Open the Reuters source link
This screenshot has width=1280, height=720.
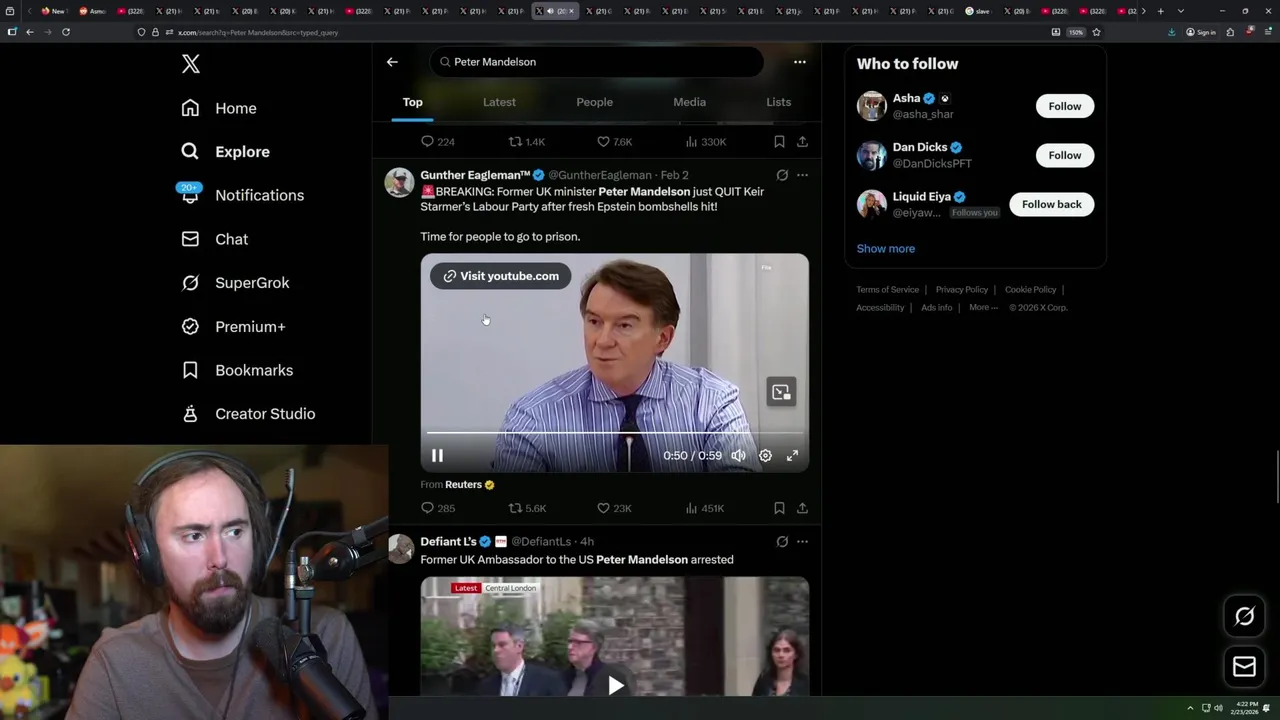coord(470,484)
